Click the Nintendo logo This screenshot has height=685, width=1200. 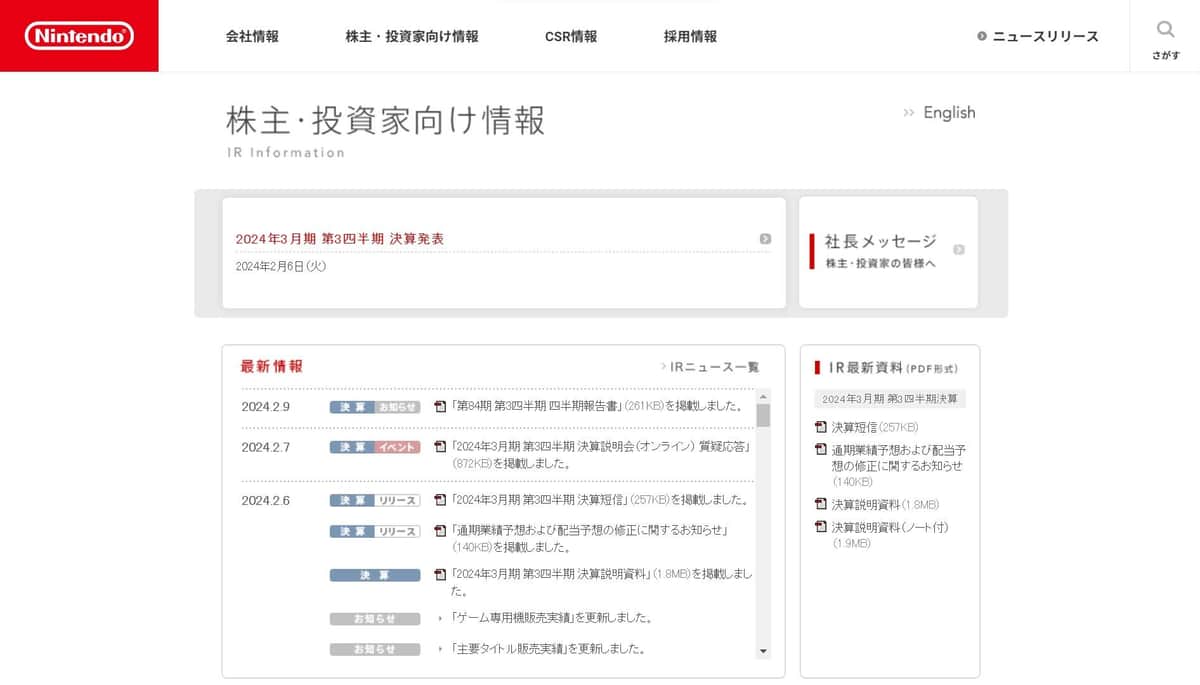click(77, 36)
